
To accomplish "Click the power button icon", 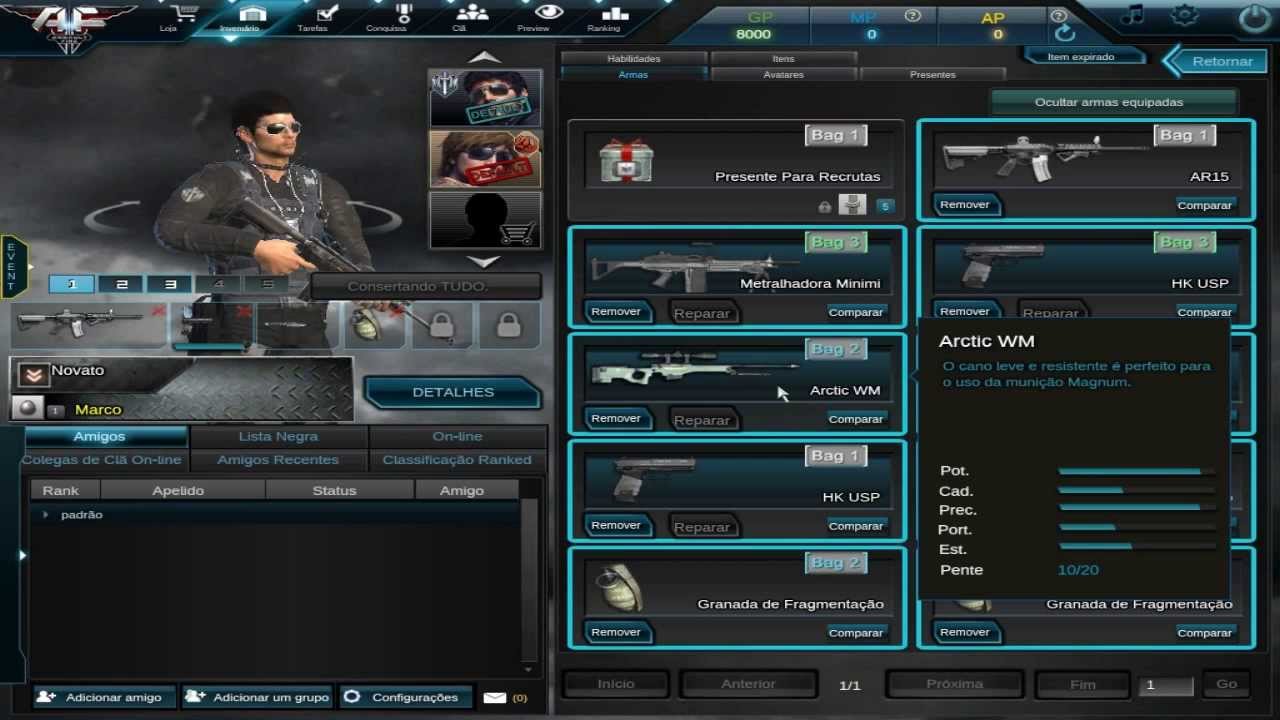I will (1253, 17).
